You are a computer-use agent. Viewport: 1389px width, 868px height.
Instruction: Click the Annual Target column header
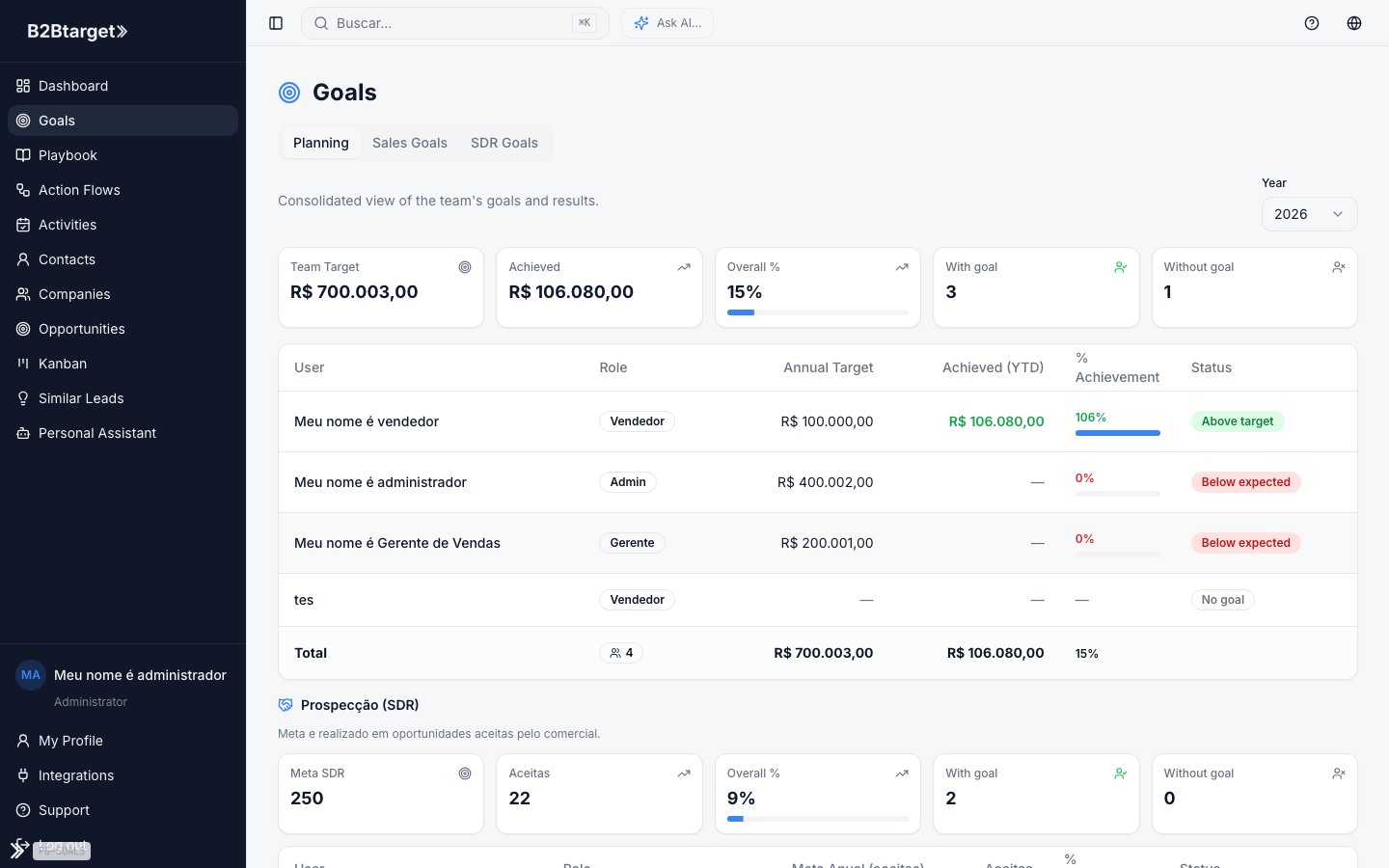[829, 367]
